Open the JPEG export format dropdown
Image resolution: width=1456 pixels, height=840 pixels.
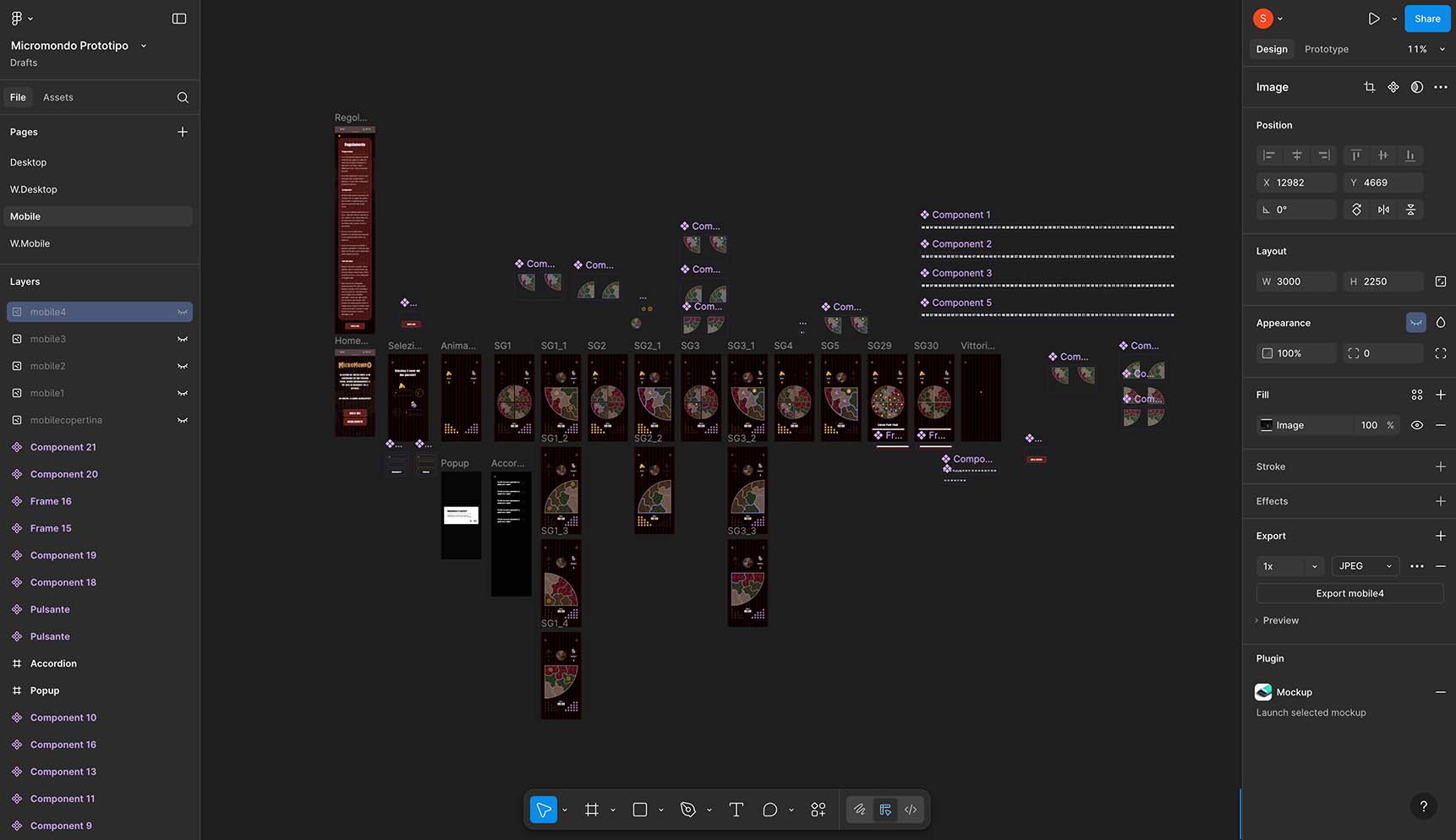1365,566
